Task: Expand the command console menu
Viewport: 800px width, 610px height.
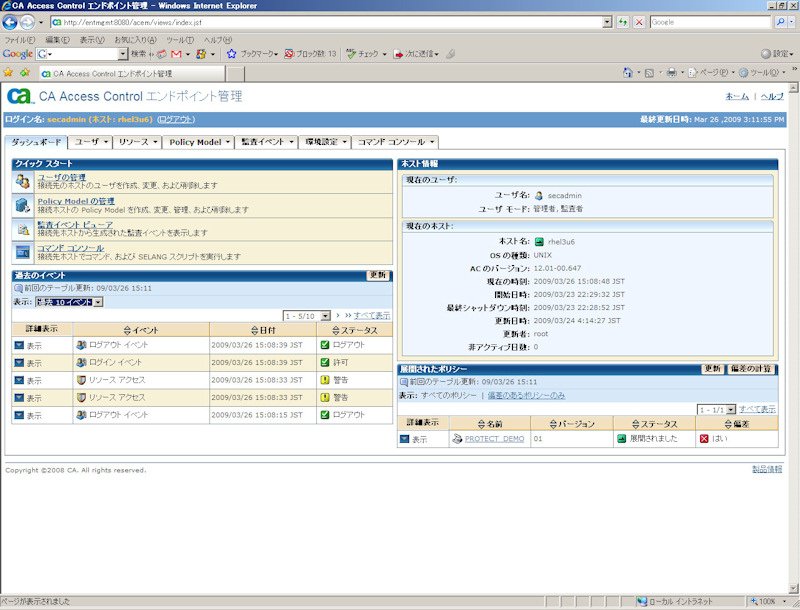Action: coord(432,142)
